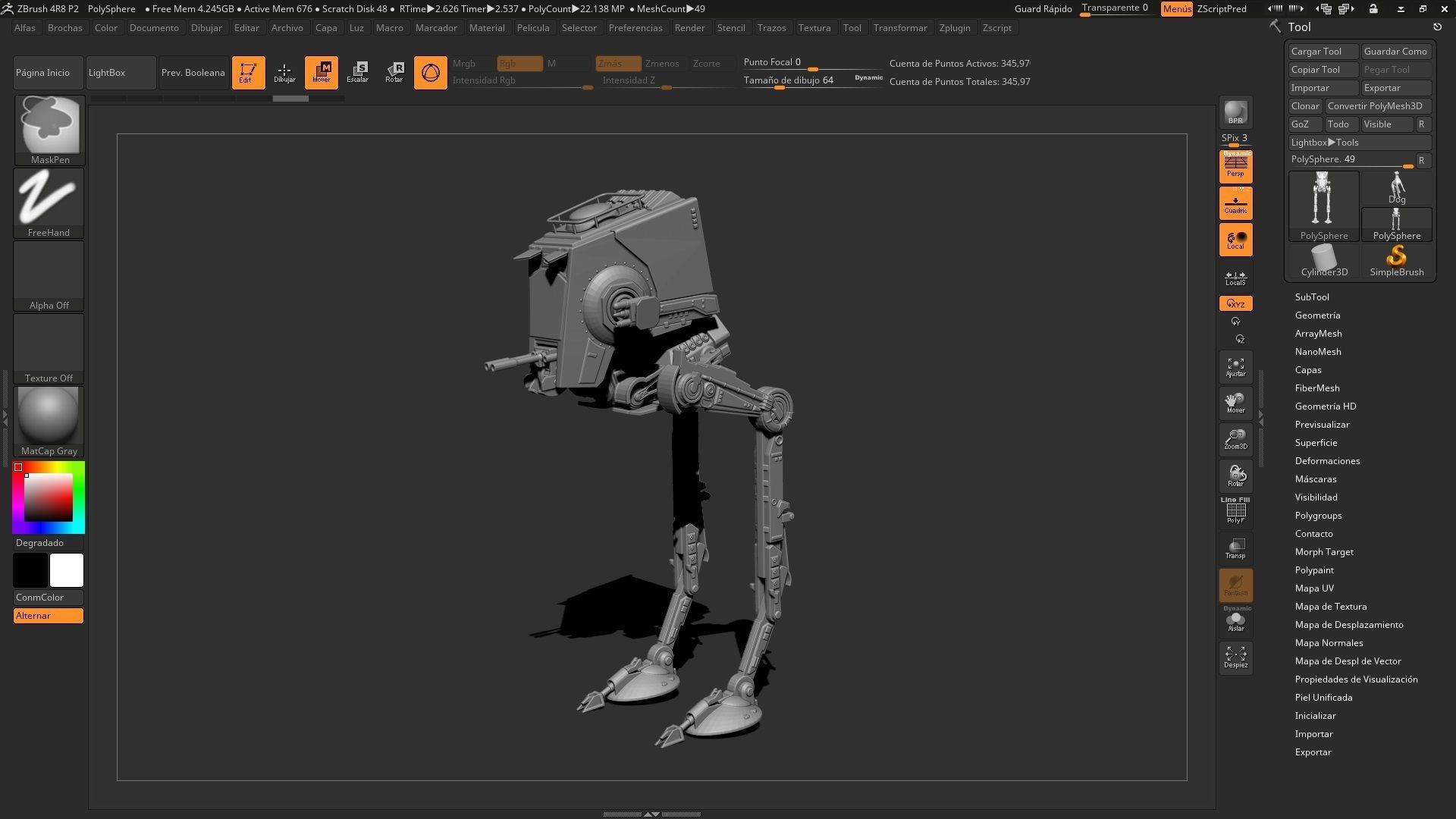The height and width of the screenshot is (819, 1456).
Task: Expand the Geometría section
Action: [x=1317, y=315]
